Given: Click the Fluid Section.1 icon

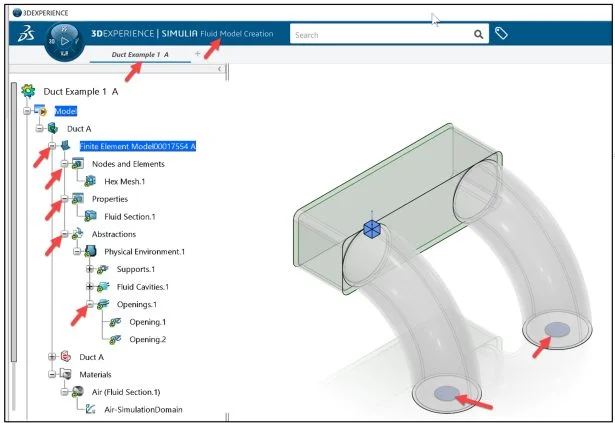Looking at the screenshot, I should [x=90, y=216].
